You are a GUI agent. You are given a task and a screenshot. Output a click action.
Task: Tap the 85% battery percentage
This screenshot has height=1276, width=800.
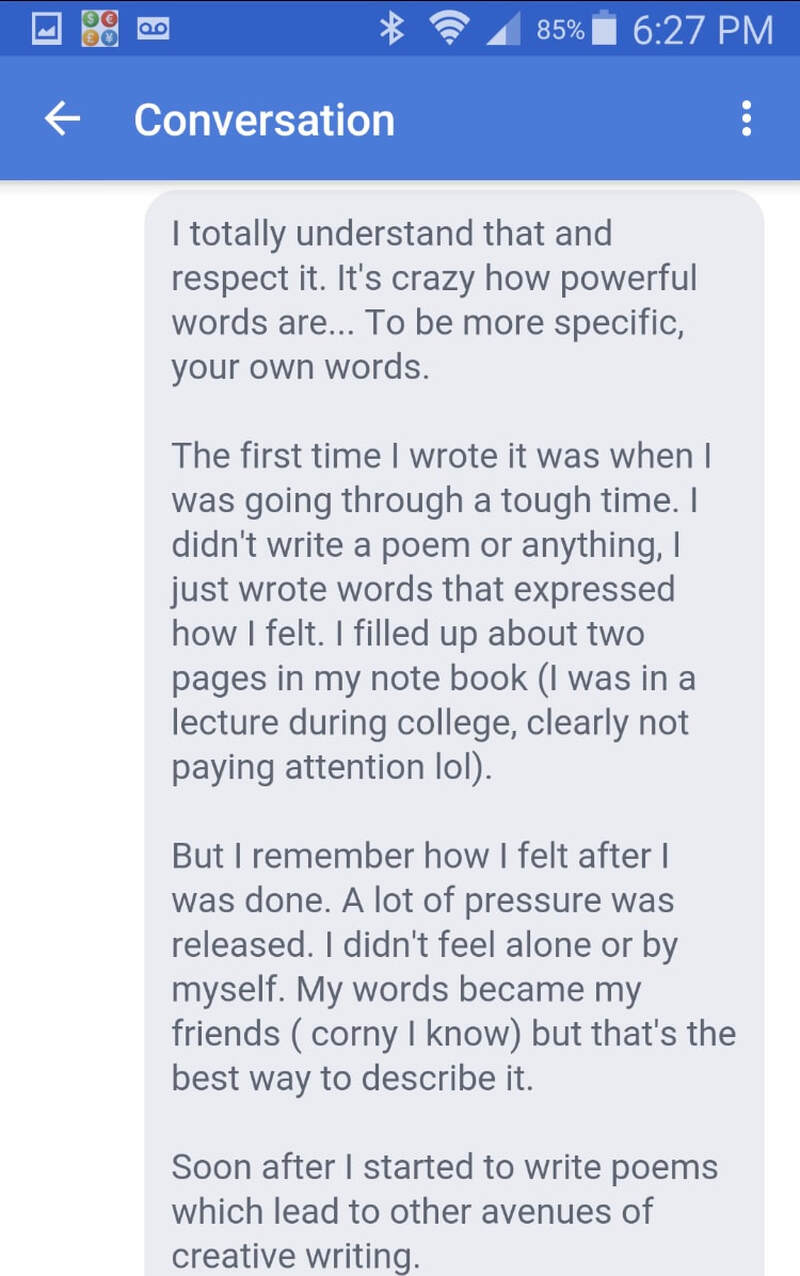560,30
